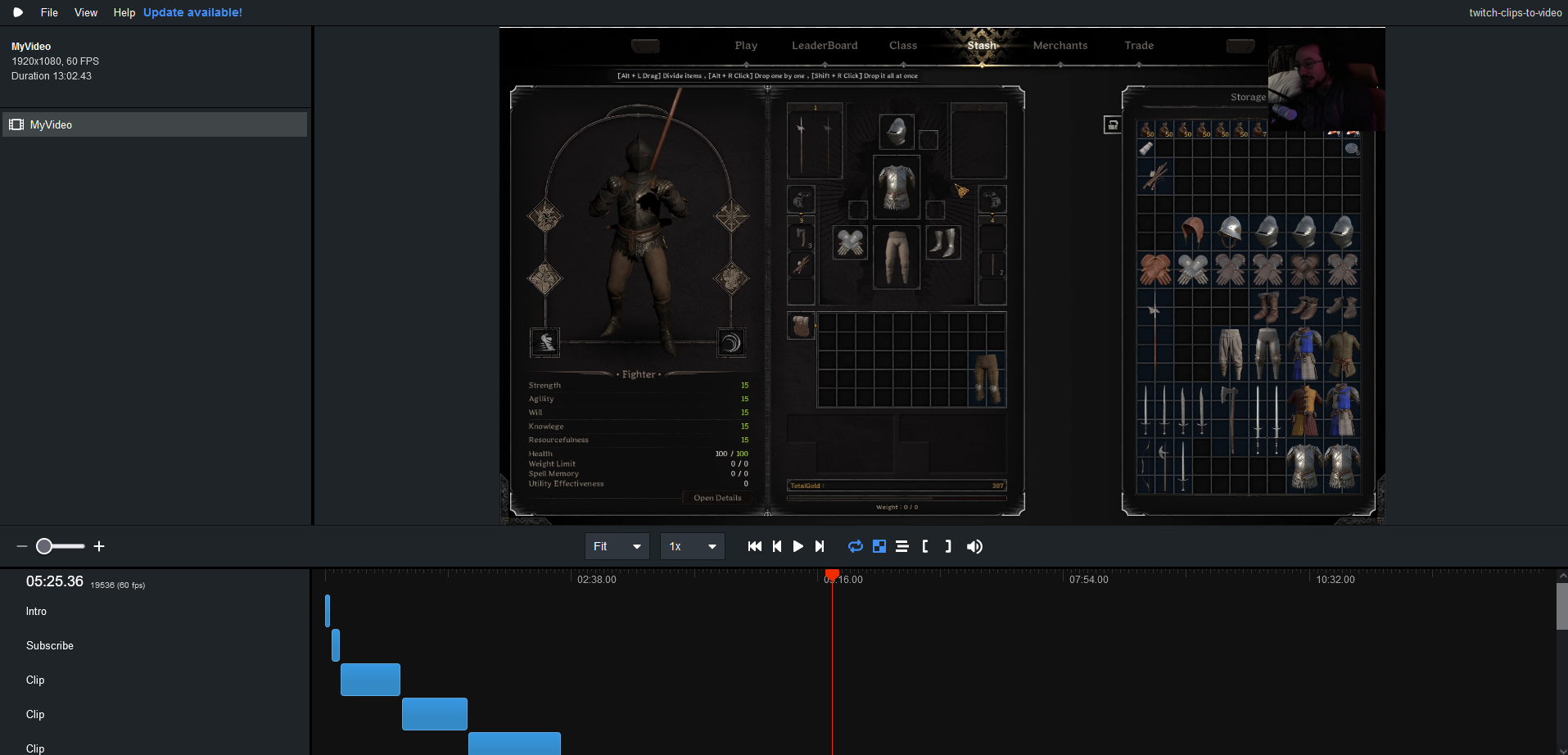The height and width of the screenshot is (755, 1568).
Task: Open the Fit zoom dropdown
Action: 617,546
